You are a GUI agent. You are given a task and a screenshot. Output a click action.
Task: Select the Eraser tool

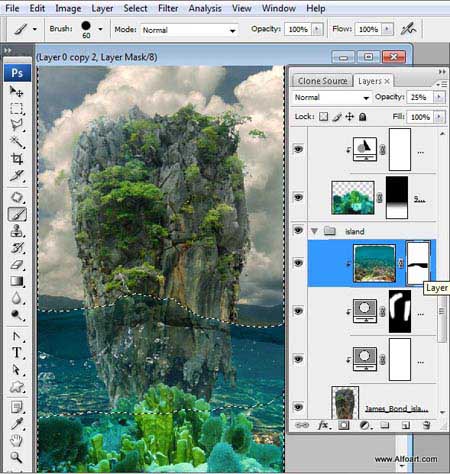pyautogui.click(x=16, y=265)
